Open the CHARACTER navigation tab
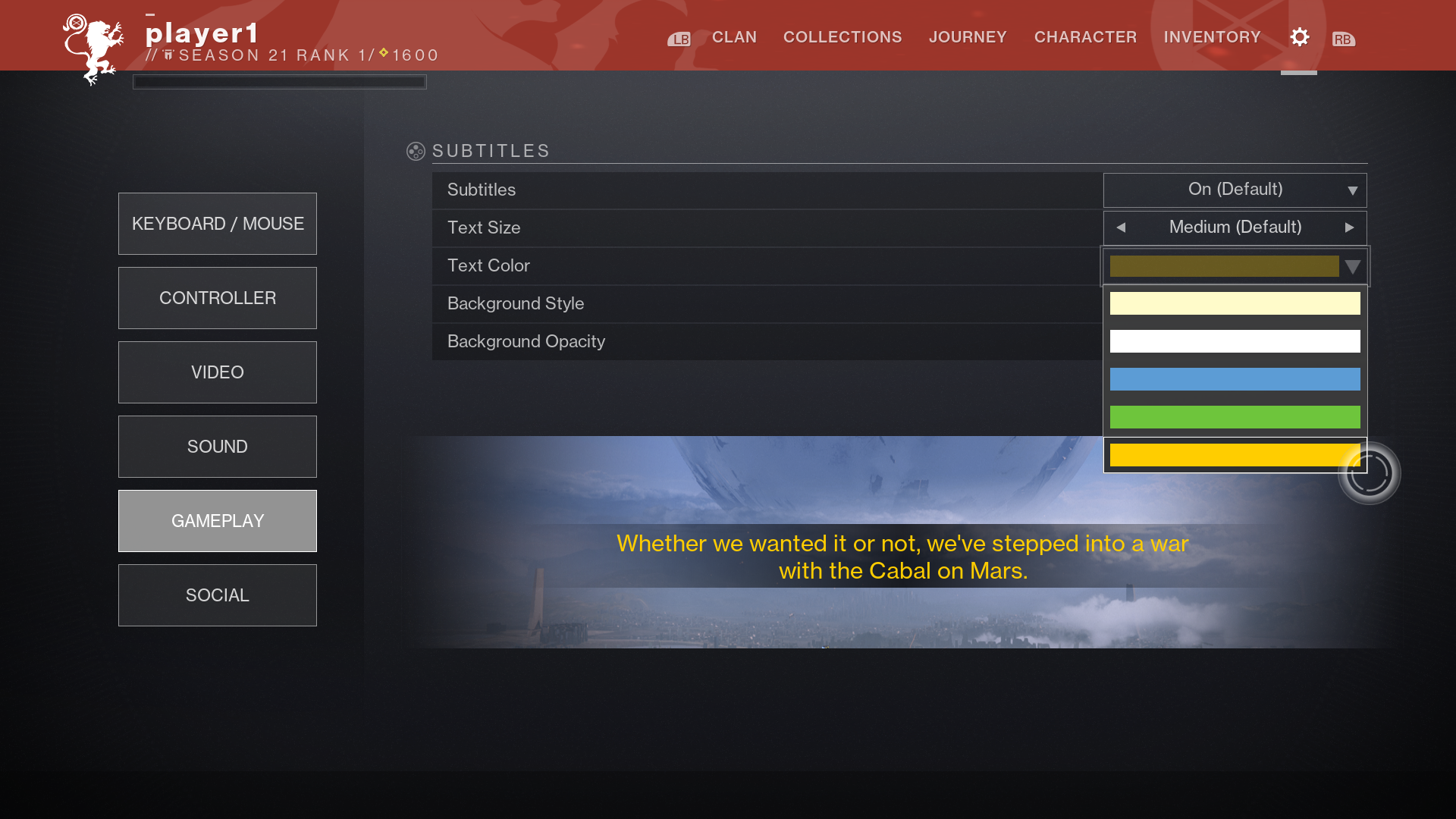Viewport: 1456px width, 819px height. click(x=1085, y=37)
